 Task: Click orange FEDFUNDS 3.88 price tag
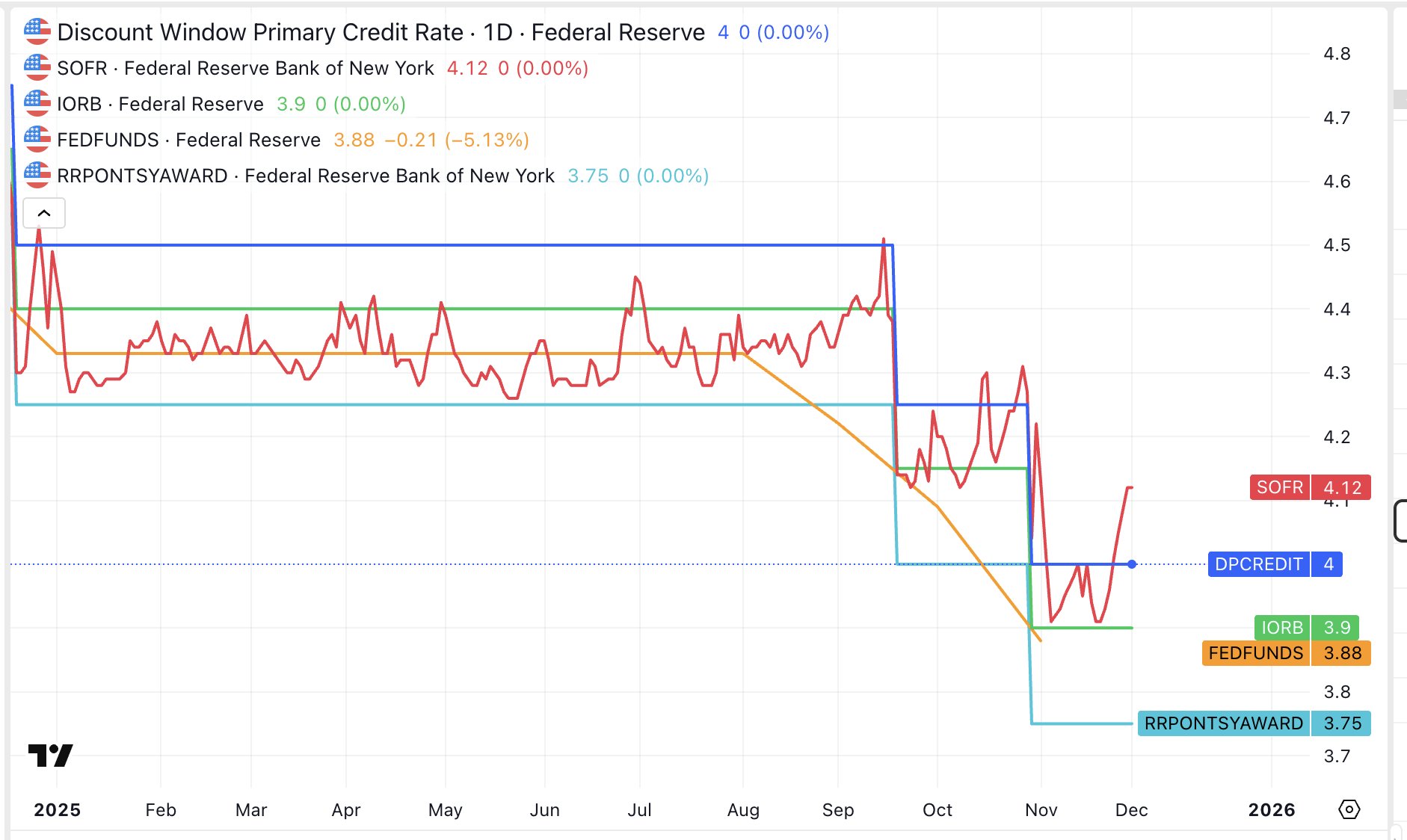(x=1286, y=653)
